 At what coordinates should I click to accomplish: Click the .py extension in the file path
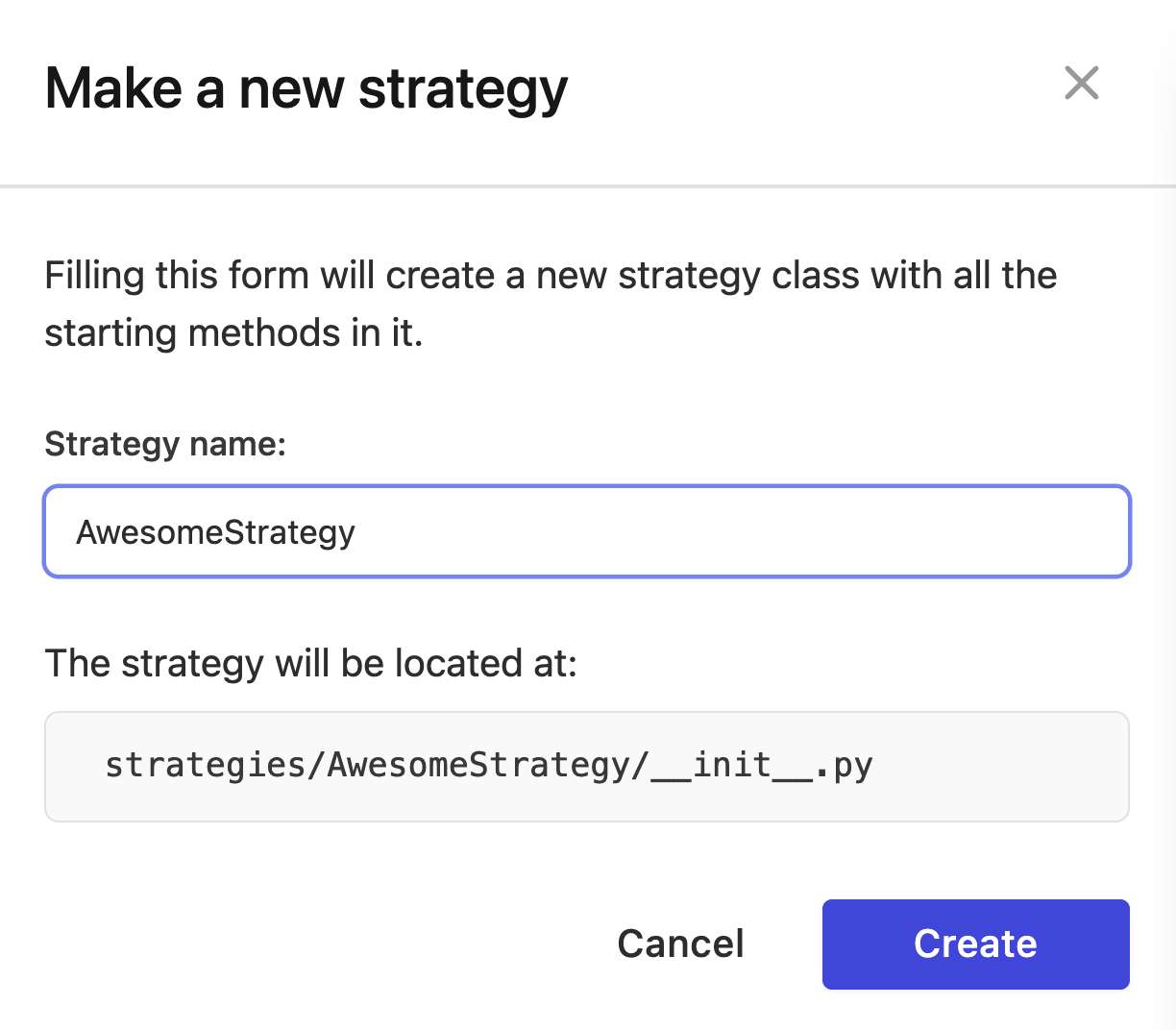tap(844, 766)
